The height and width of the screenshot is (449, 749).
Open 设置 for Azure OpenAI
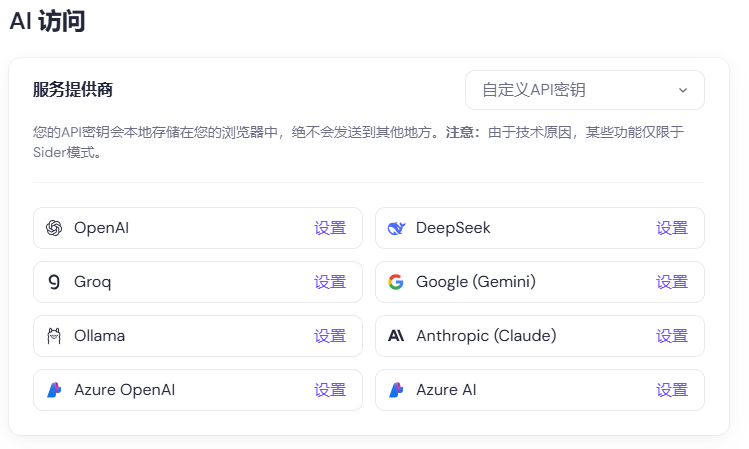point(330,390)
